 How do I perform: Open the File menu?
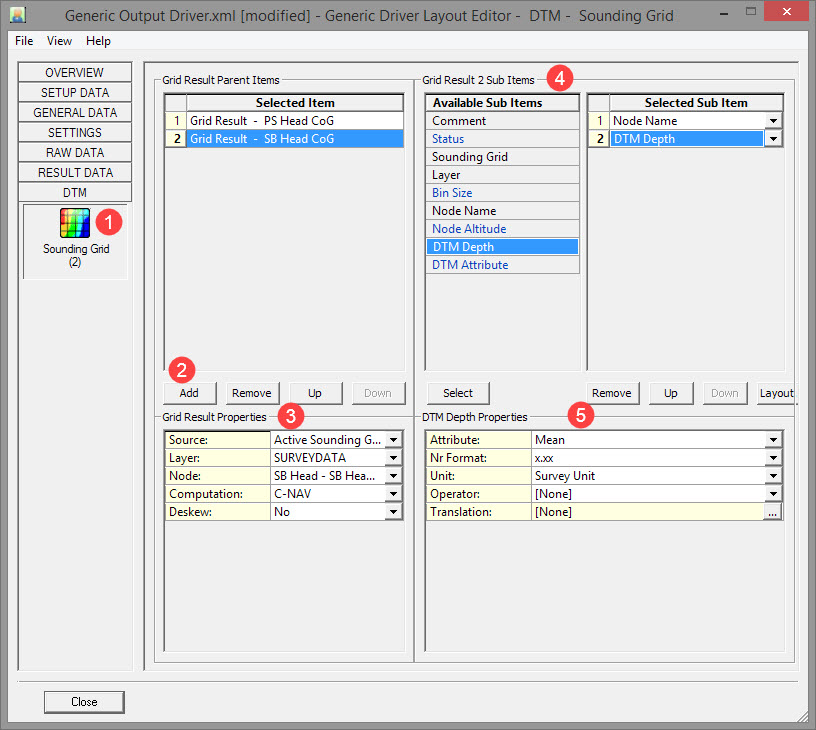coord(24,41)
